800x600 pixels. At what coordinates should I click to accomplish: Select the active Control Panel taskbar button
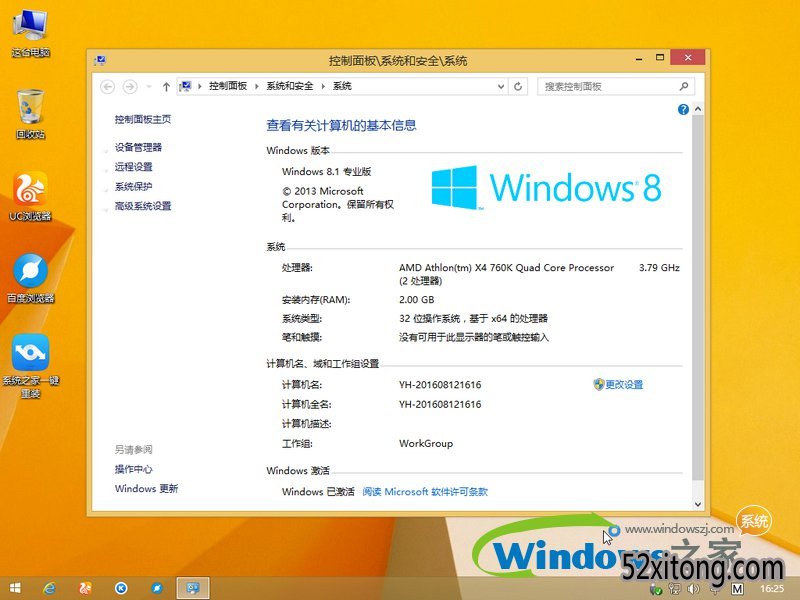[193, 588]
